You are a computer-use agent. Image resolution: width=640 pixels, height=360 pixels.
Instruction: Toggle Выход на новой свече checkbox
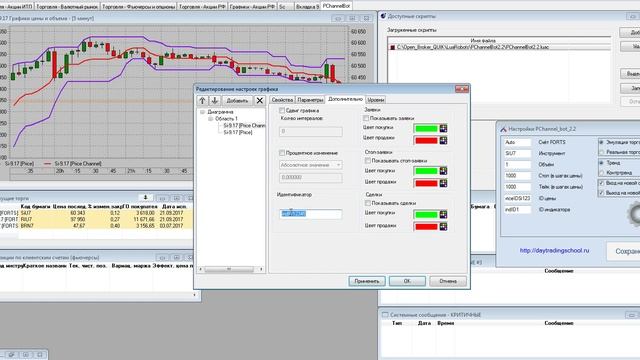pos(601,193)
